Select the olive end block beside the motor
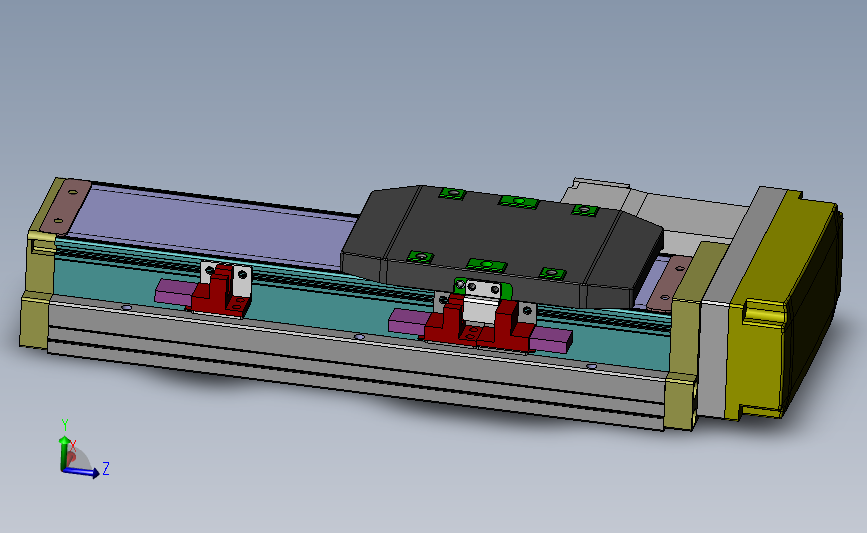The height and width of the screenshot is (533, 867). point(686,337)
